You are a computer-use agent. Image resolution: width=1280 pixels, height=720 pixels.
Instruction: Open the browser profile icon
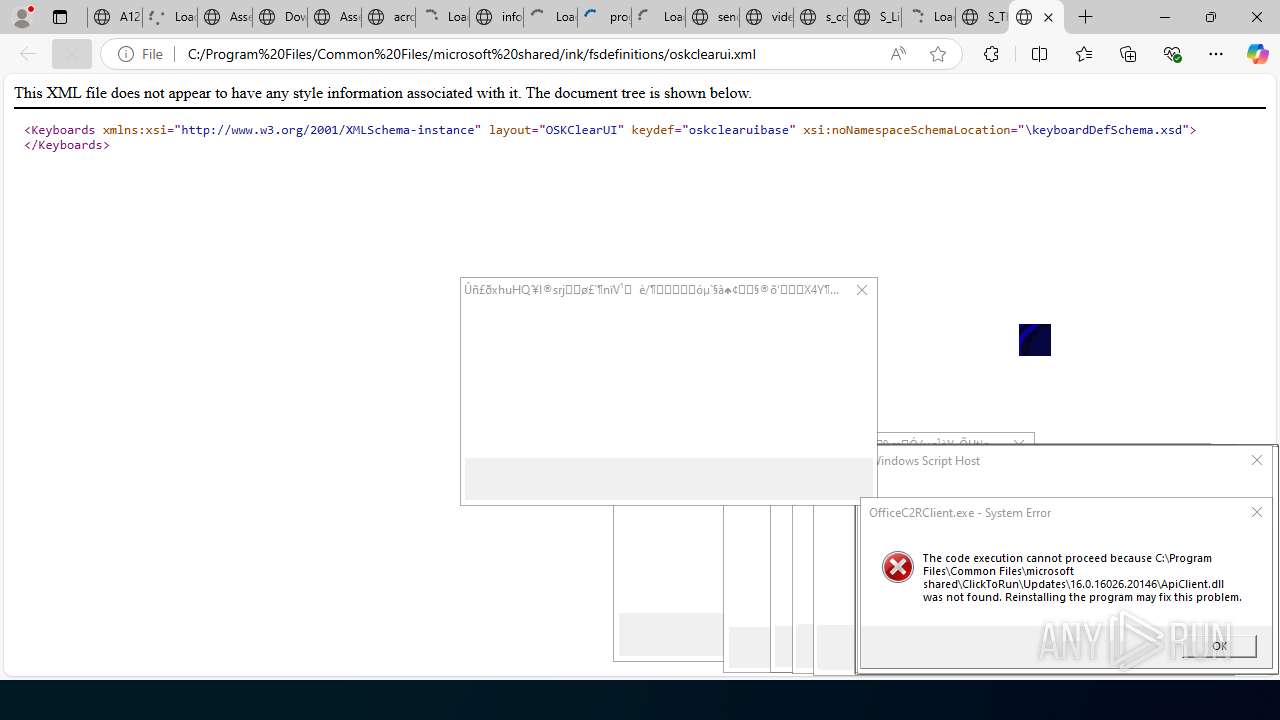[22, 17]
